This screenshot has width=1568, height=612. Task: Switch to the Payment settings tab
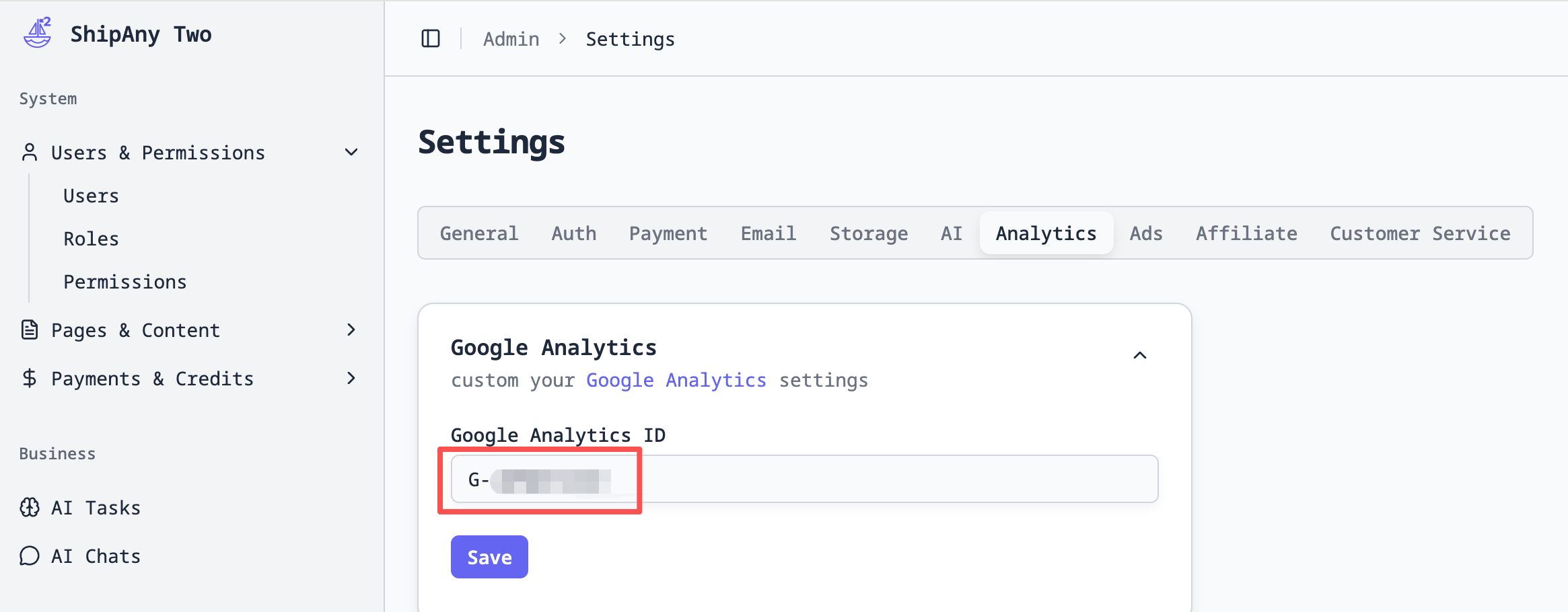click(668, 233)
